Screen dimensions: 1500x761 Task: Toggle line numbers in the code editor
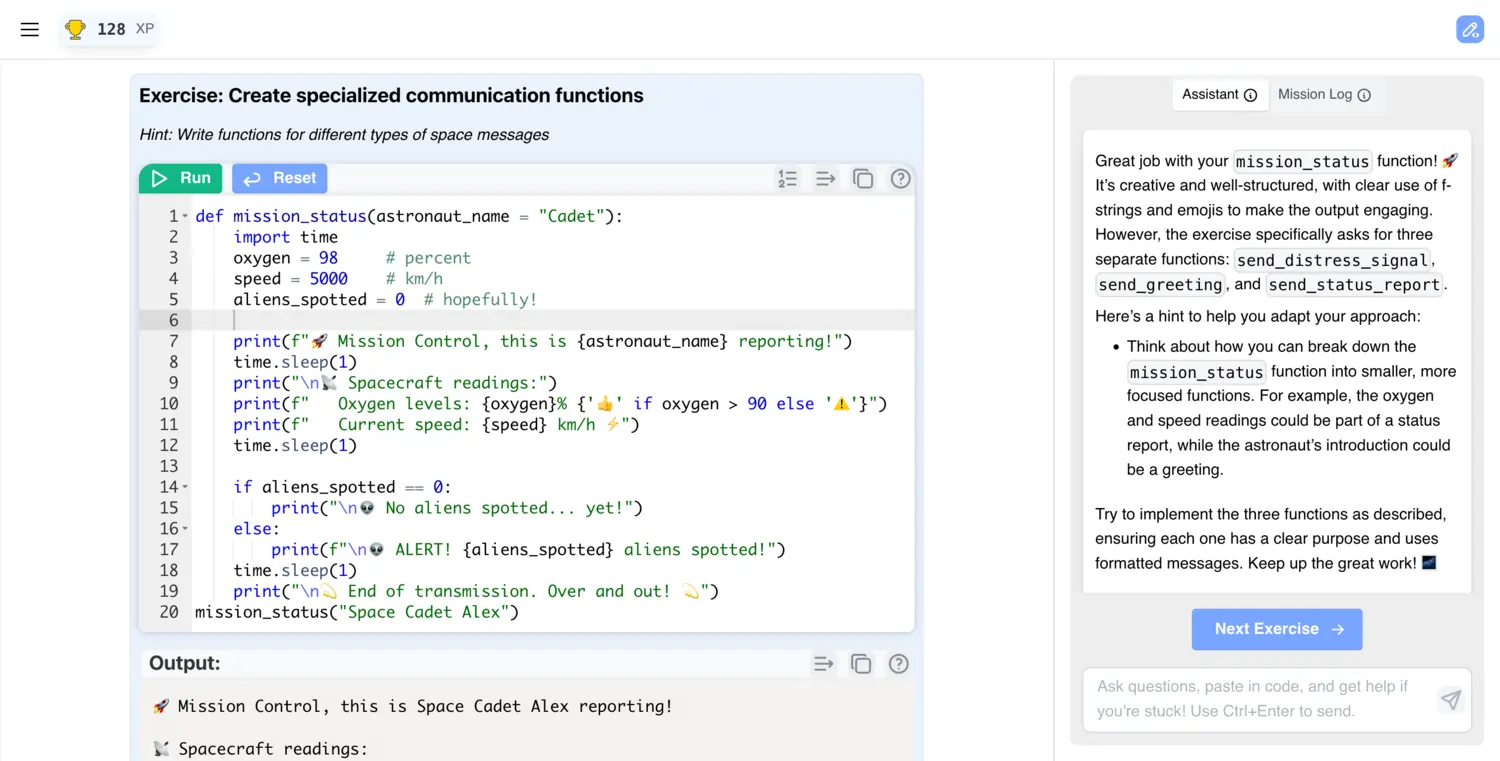pyautogui.click(x=788, y=178)
